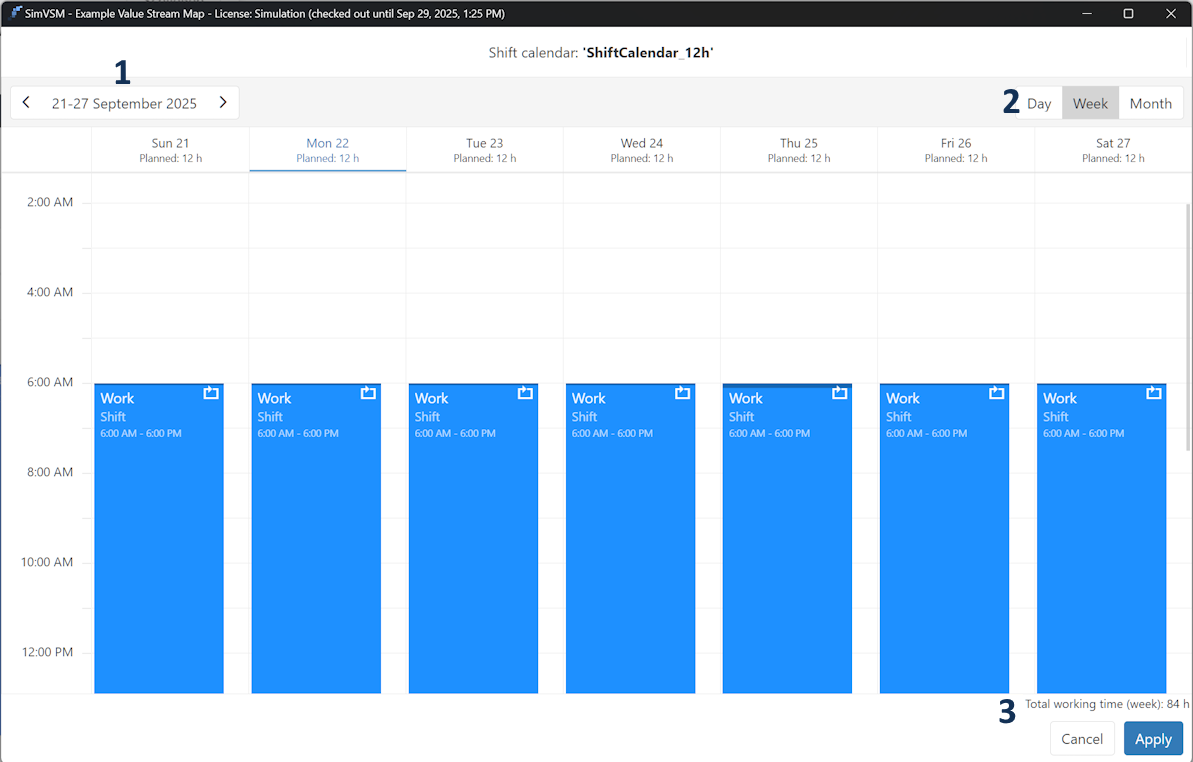Click the recurrence icon on Friday's Work shift
The width and height of the screenshot is (1193, 762).
coord(996,393)
